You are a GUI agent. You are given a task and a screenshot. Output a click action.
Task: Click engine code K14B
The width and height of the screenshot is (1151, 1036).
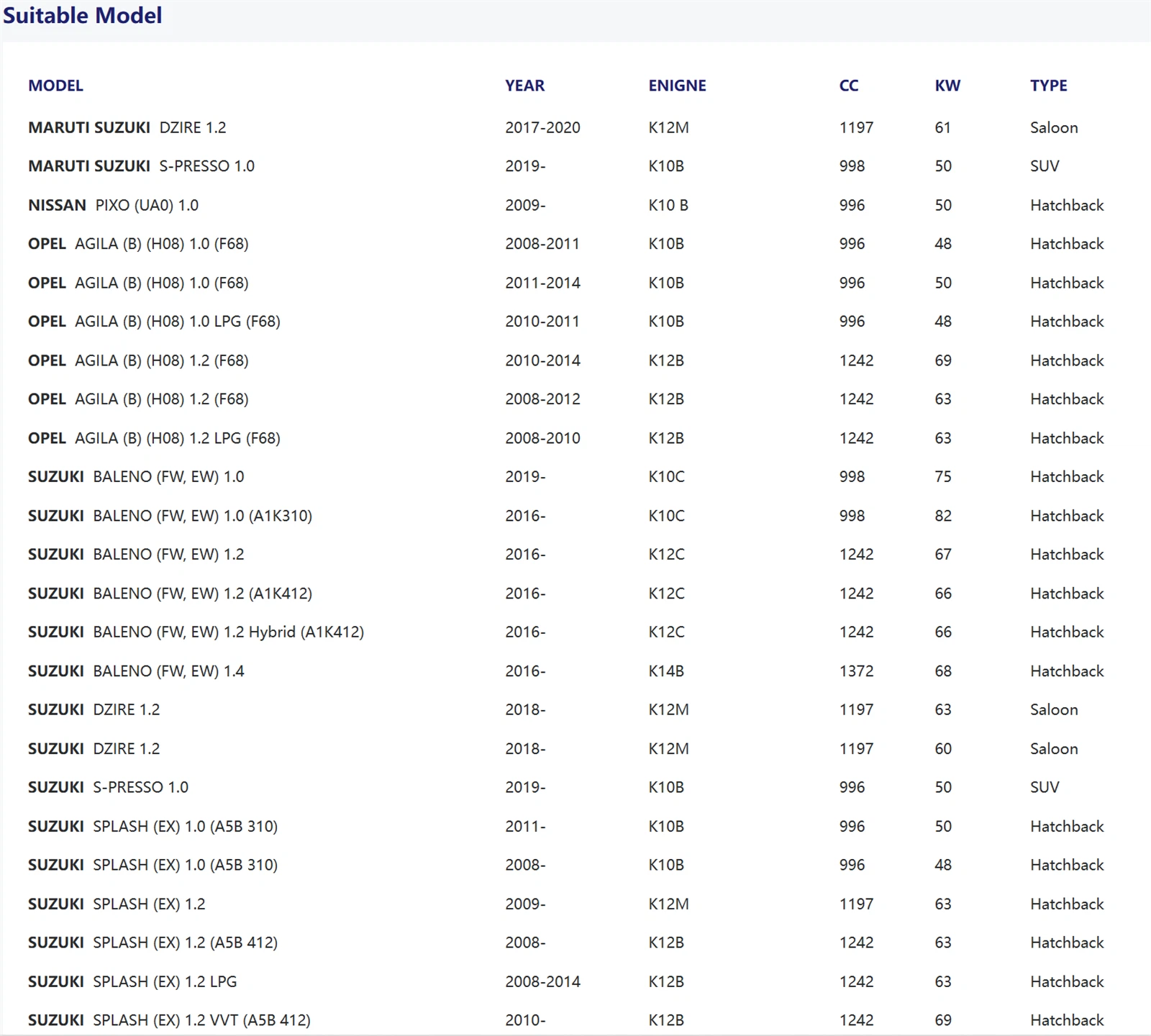tap(666, 671)
